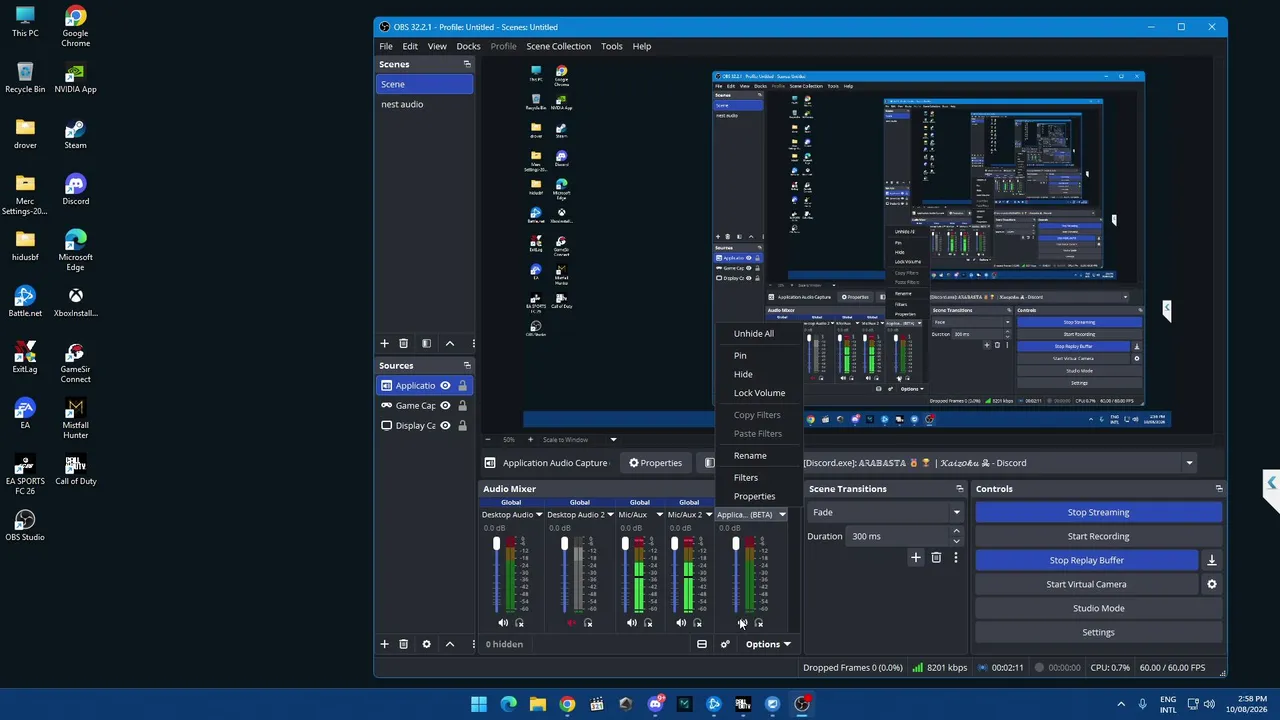Click the Windows Start button
This screenshot has width=1280, height=720.
479,704
